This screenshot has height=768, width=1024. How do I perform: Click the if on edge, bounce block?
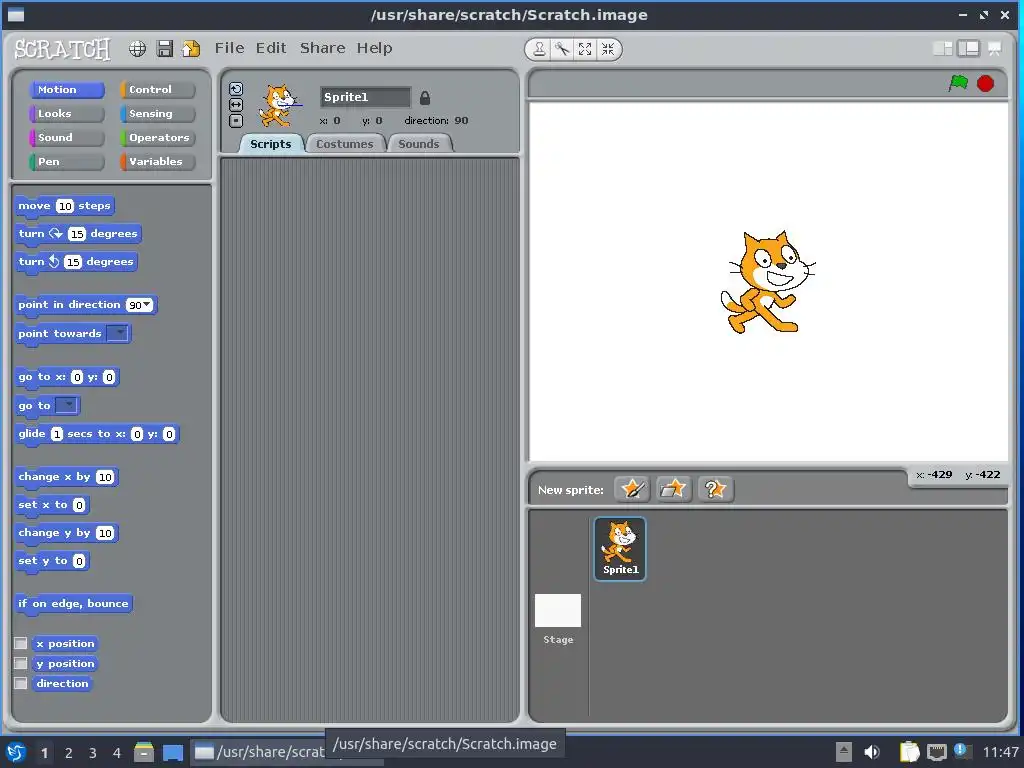coord(74,604)
